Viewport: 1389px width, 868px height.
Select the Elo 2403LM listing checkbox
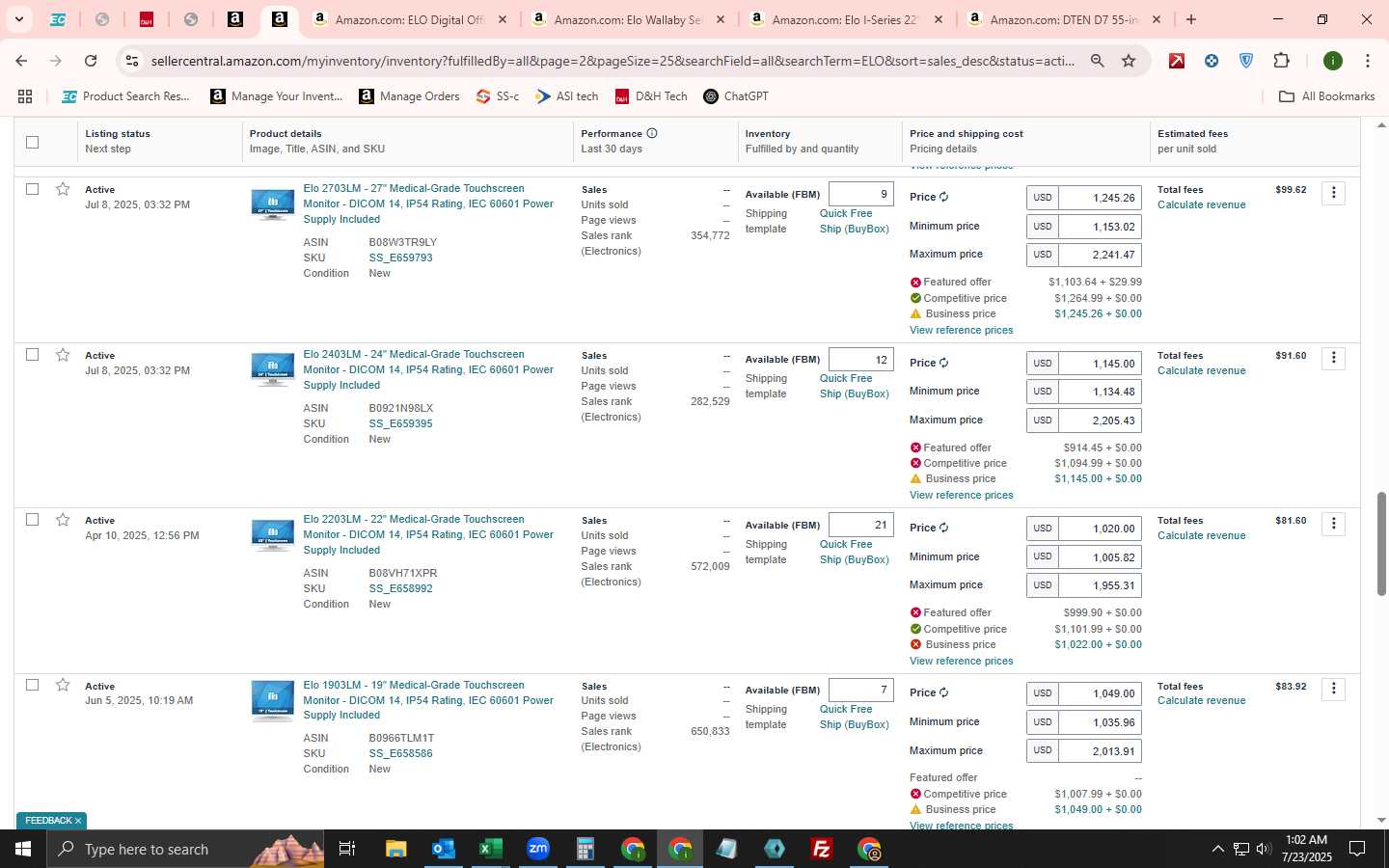point(32,355)
